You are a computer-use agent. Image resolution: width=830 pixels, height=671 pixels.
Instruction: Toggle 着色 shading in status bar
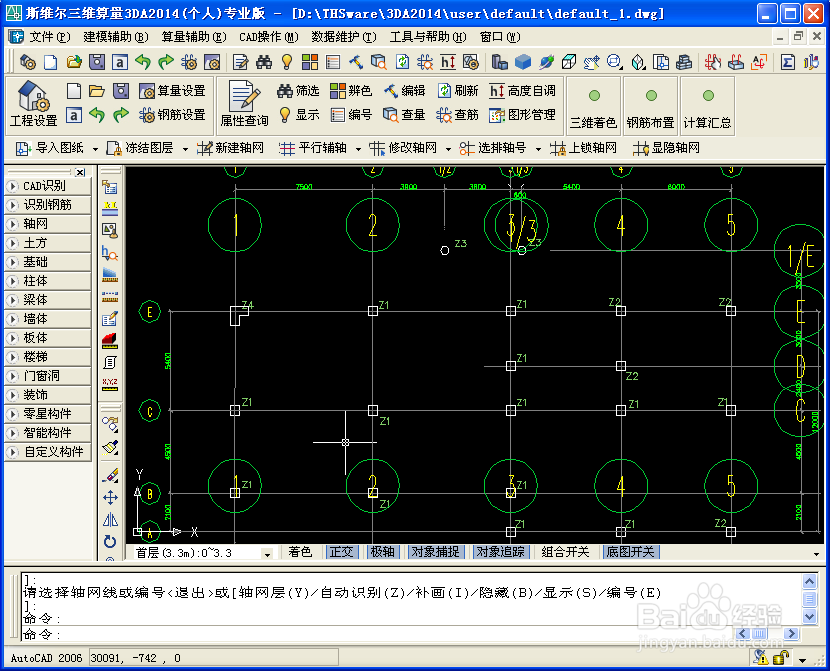pos(300,552)
